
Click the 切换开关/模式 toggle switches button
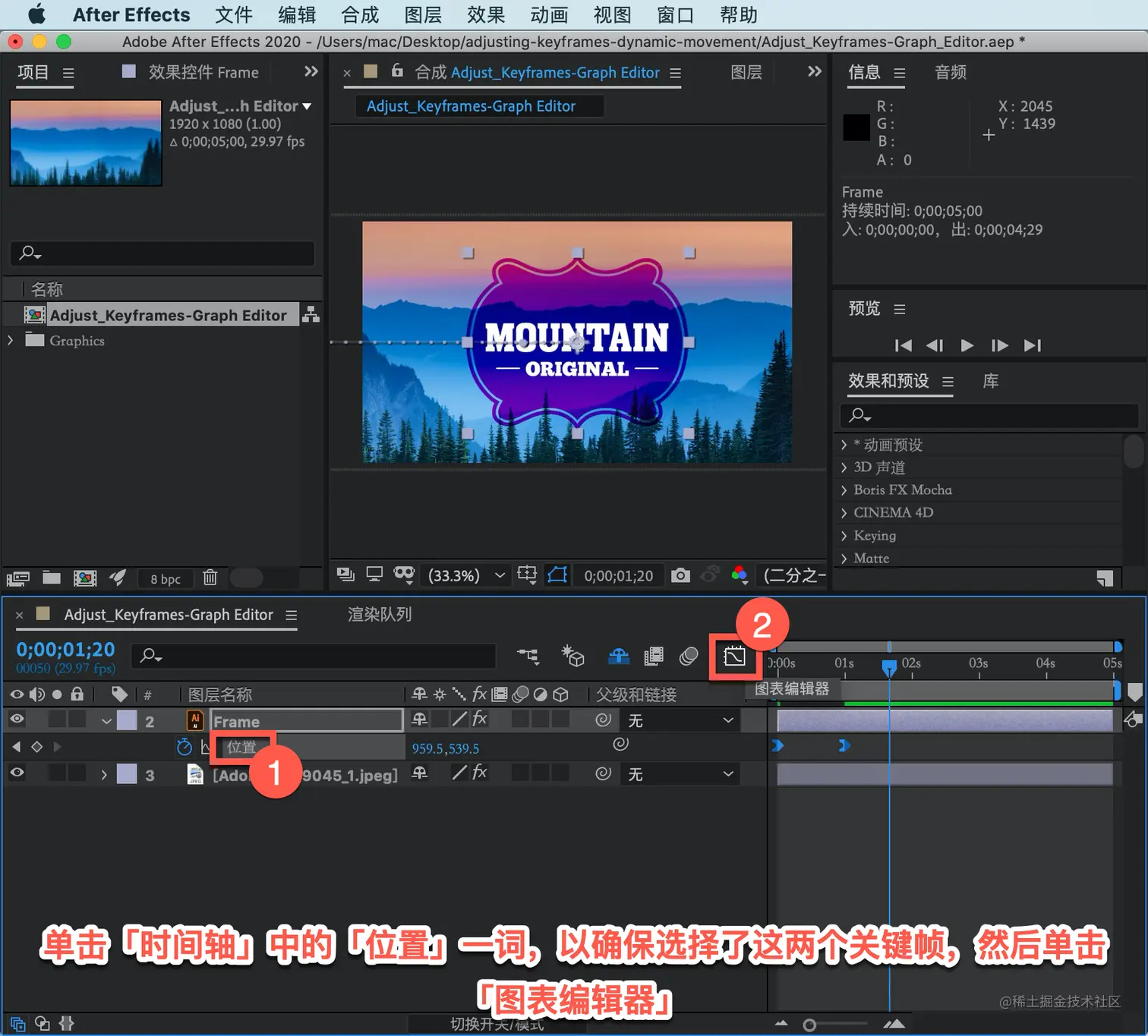[497, 1025]
